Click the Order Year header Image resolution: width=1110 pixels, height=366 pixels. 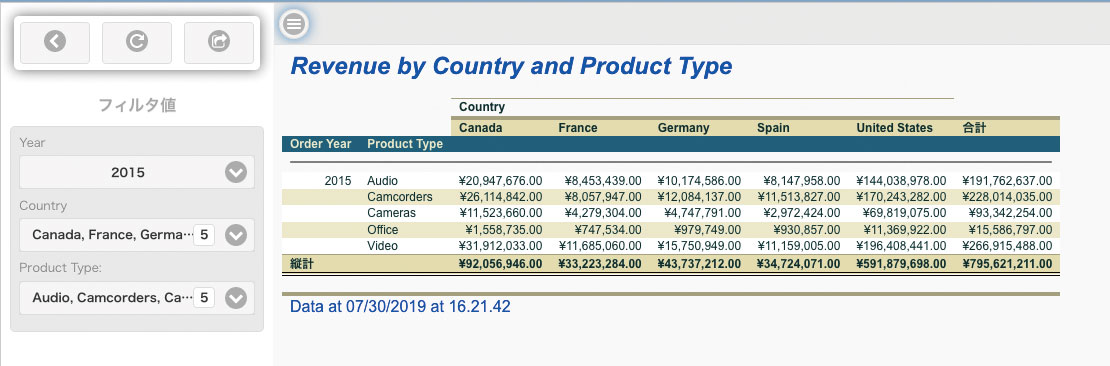[321, 144]
